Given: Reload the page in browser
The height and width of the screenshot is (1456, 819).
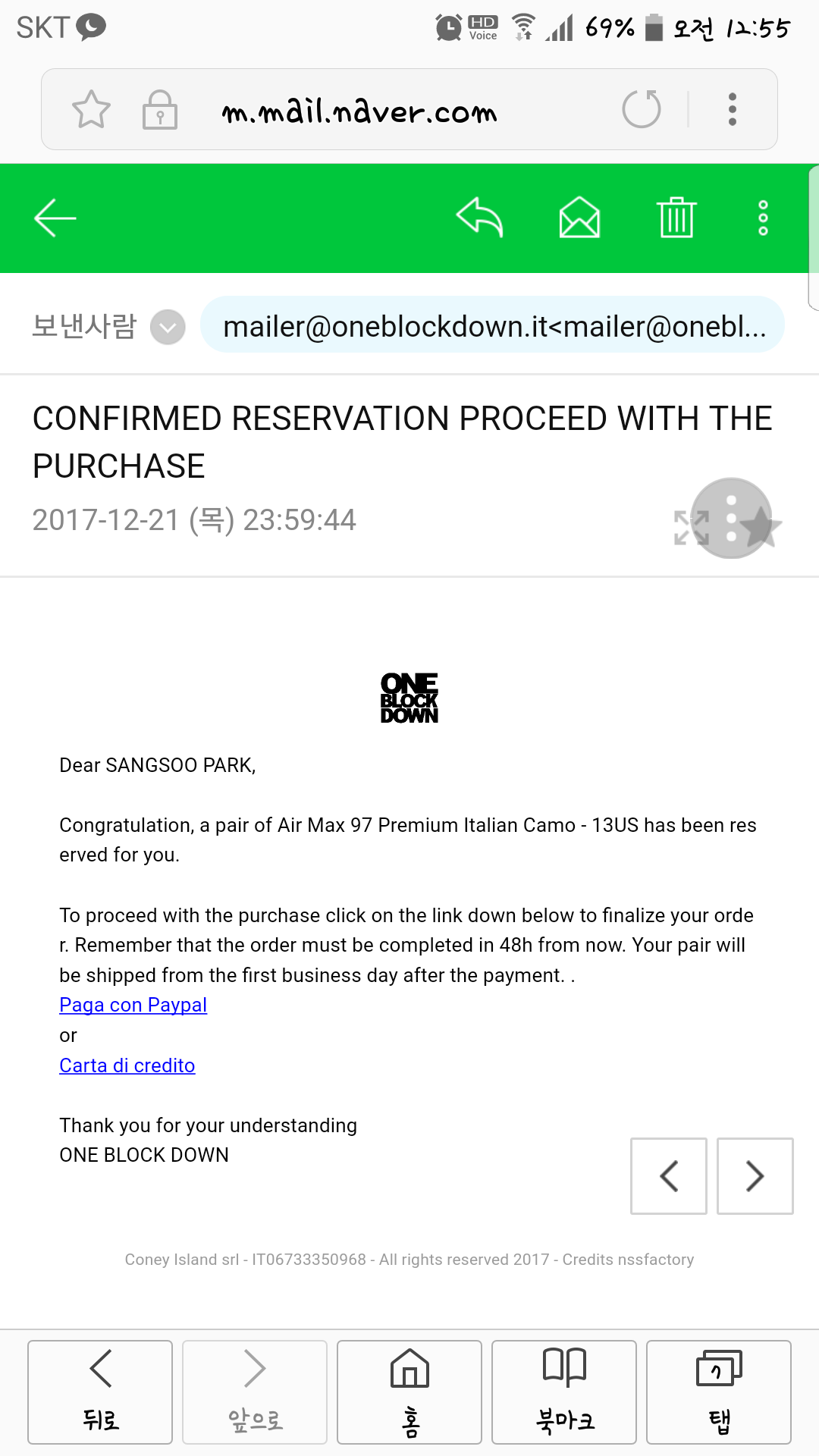Looking at the screenshot, I should click(x=642, y=110).
